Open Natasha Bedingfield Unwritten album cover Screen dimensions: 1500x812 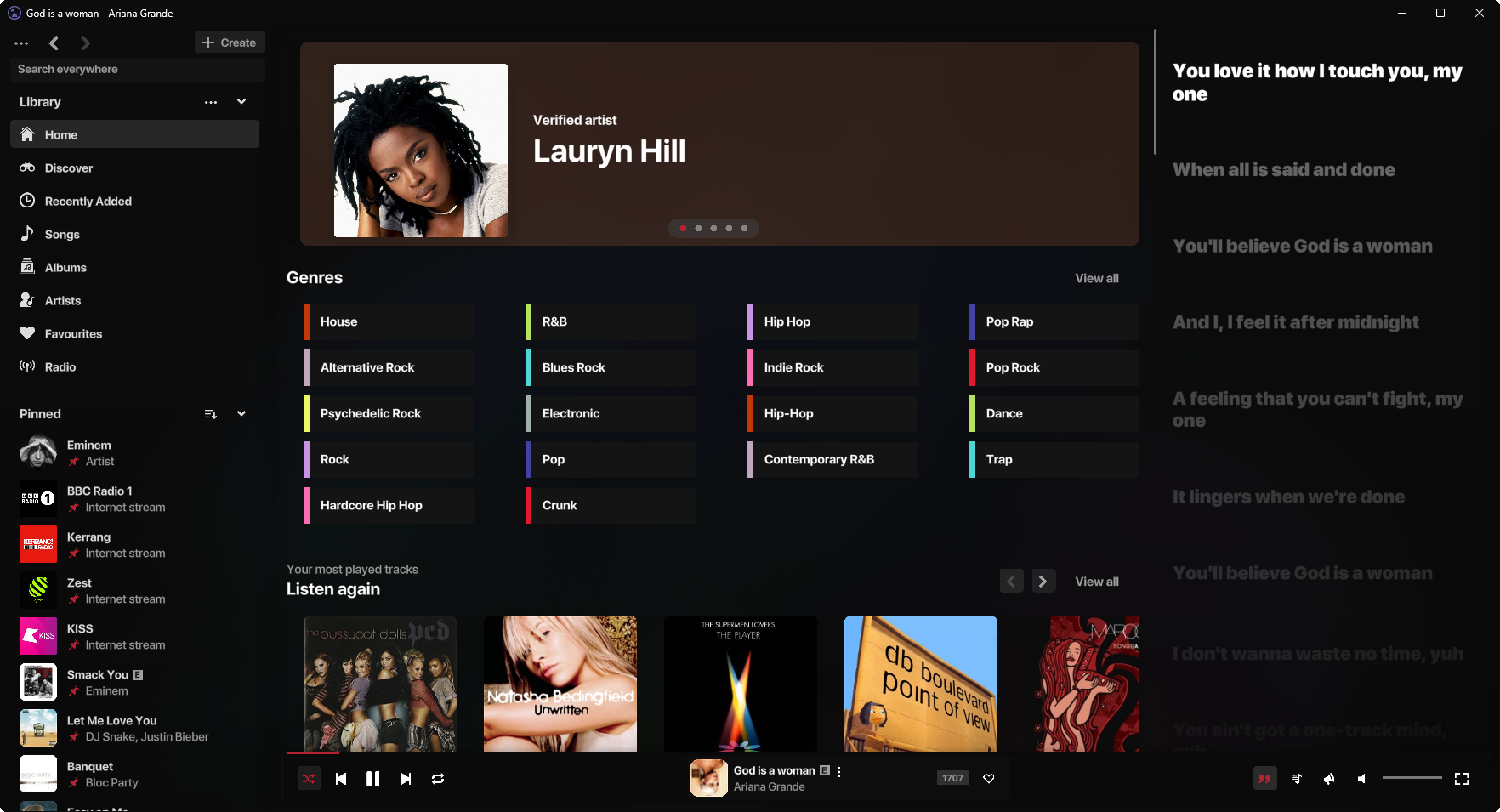(560, 684)
